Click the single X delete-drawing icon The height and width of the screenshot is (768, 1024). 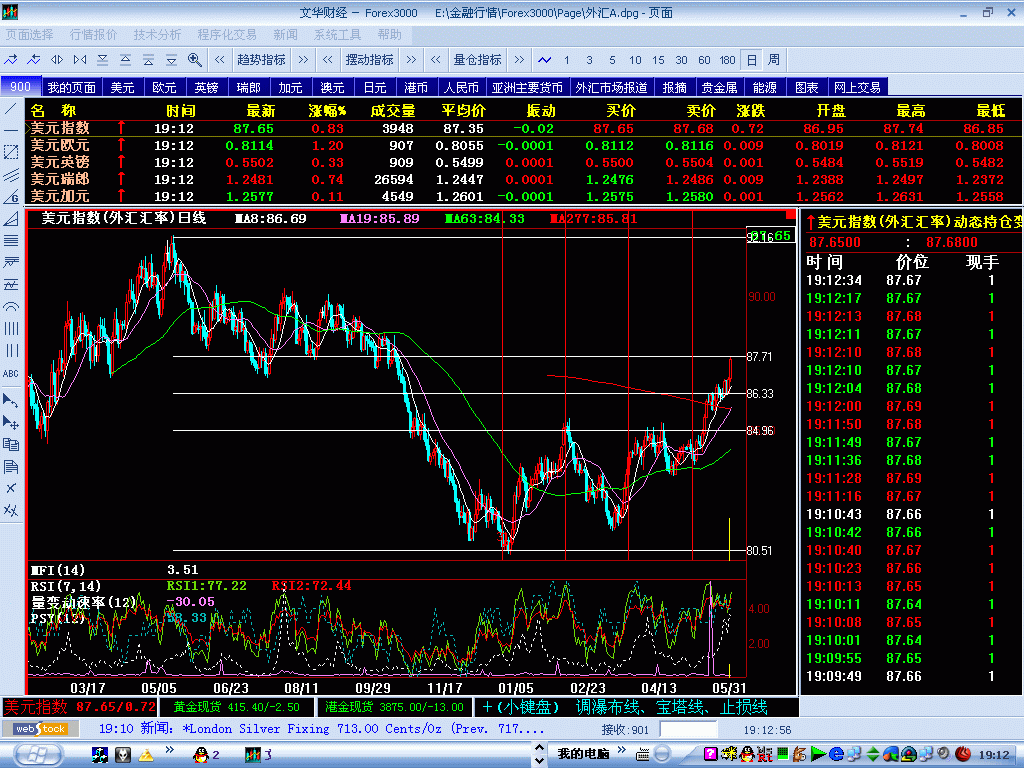point(11,488)
